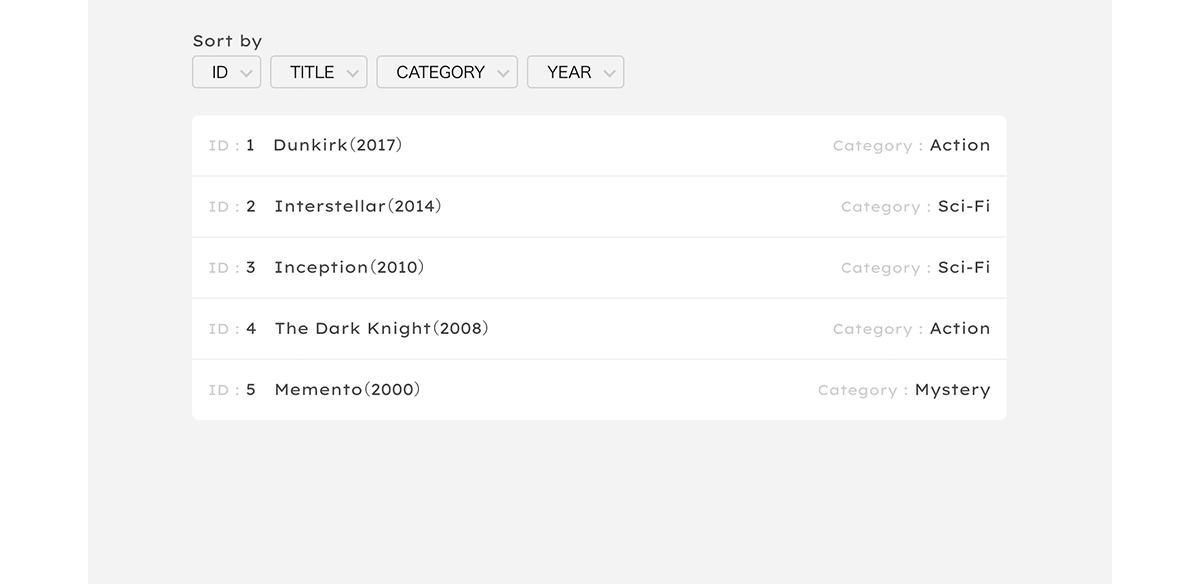The height and width of the screenshot is (584, 1200).
Task: Click the Action category on Dark Knight row
Action: (959, 328)
